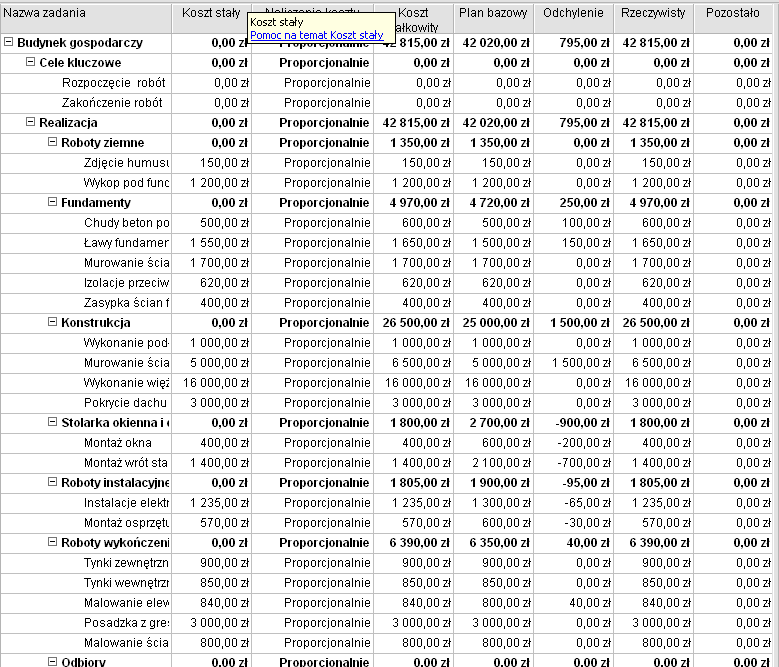Select the Pozostało column header
The width and height of the screenshot is (779, 667).
pos(733,19)
